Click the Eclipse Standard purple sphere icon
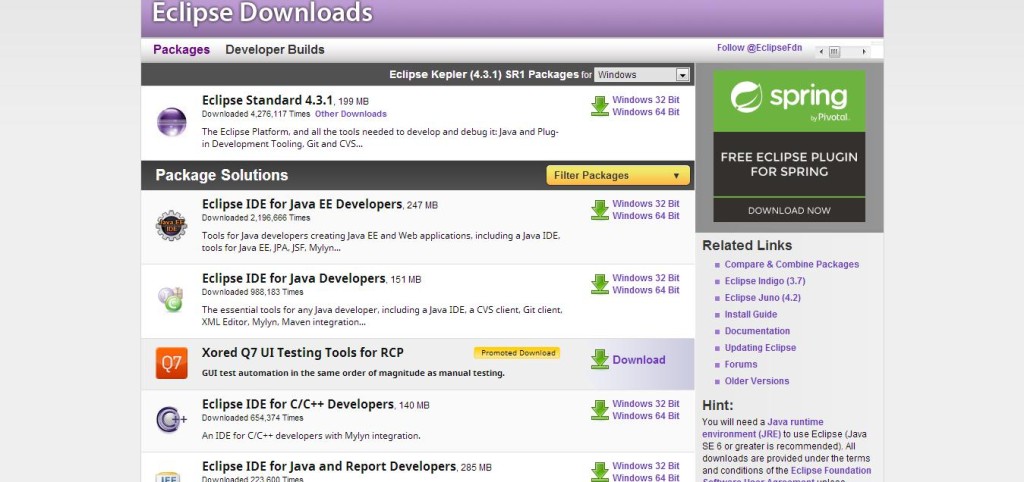Screen dimensions: 1024x482 [172, 121]
